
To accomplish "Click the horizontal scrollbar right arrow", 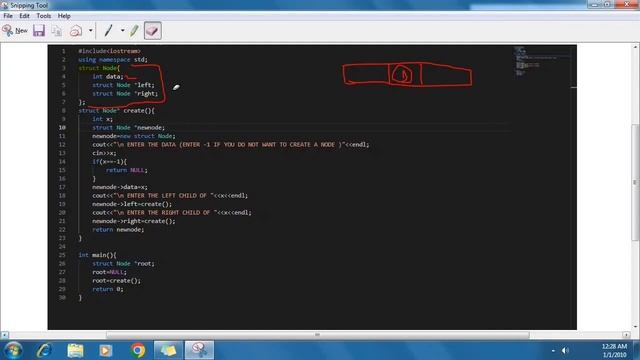I will coord(627,335).
